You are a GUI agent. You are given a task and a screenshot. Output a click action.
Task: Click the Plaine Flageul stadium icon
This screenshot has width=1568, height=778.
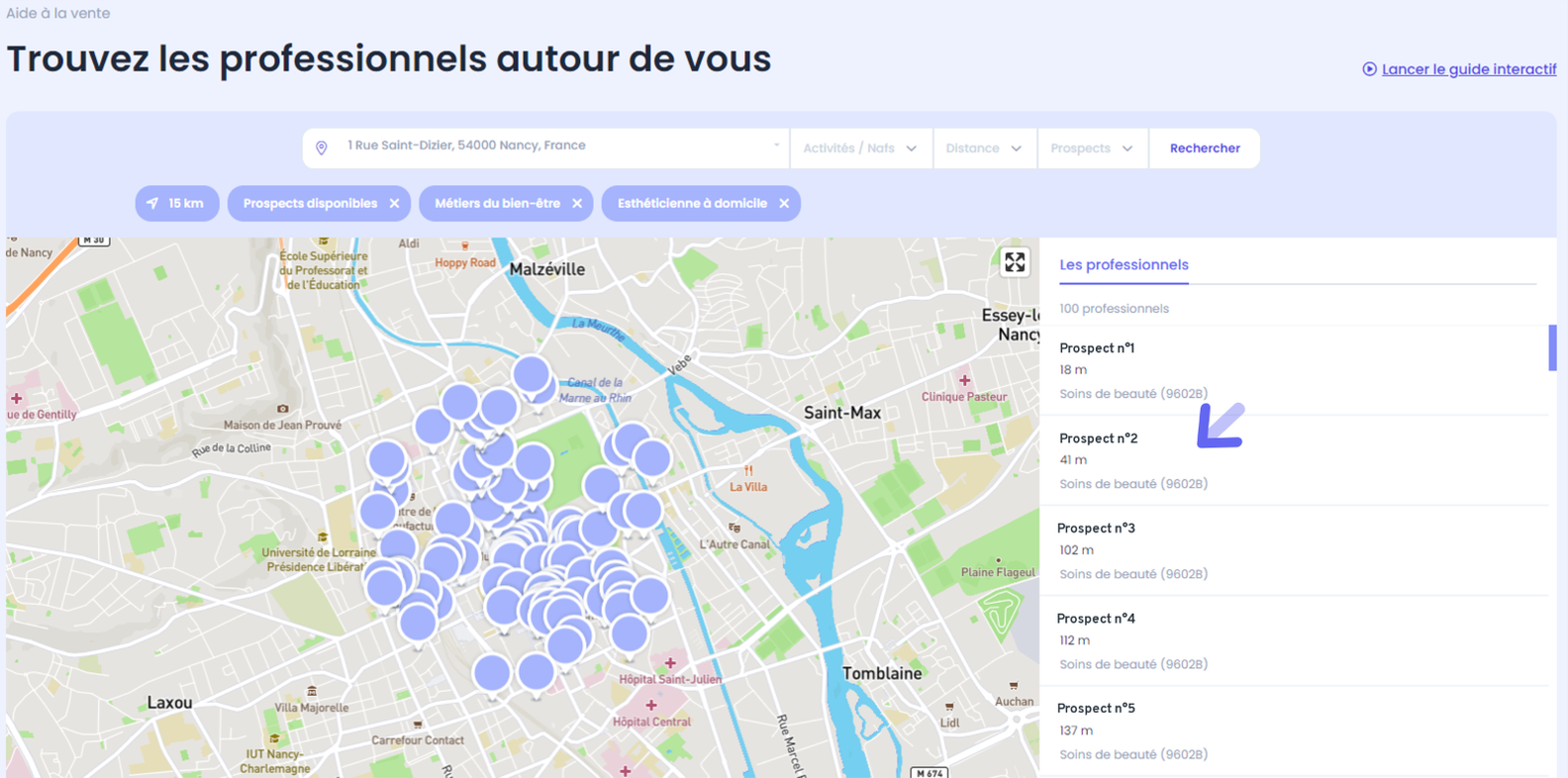[998, 560]
